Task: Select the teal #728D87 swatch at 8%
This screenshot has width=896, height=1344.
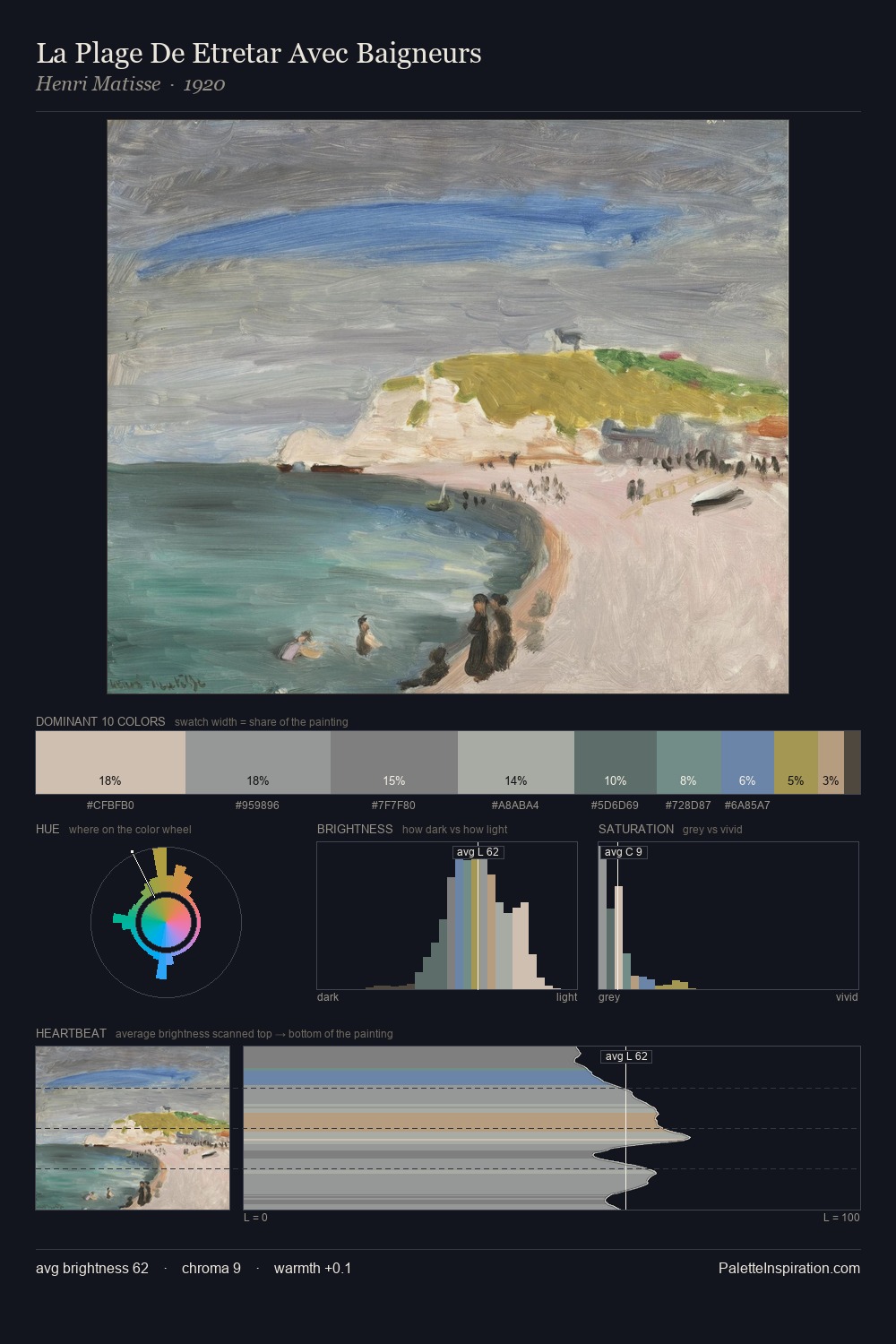Action: coord(689,762)
